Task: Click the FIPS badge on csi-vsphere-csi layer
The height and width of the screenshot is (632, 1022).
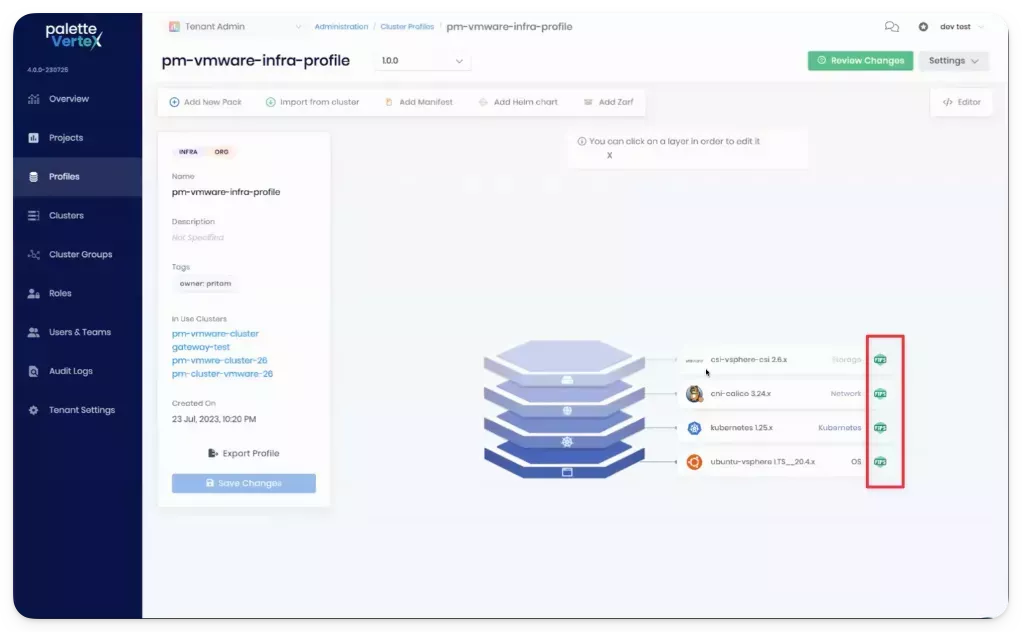Action: click(x=880, y=359)
